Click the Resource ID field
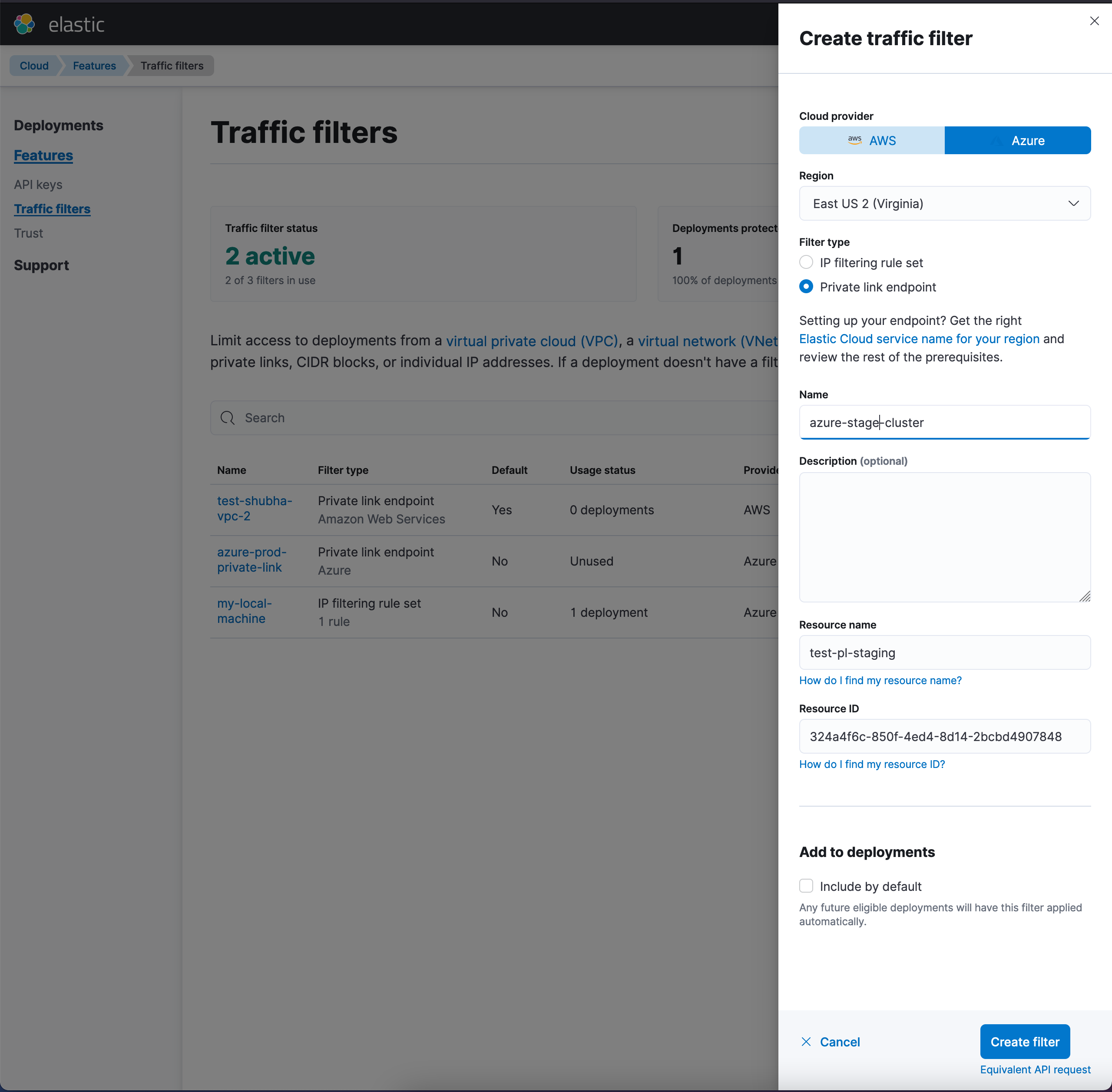The height and width of the screenshot is (1092, 1112). [x=944, y=736]
